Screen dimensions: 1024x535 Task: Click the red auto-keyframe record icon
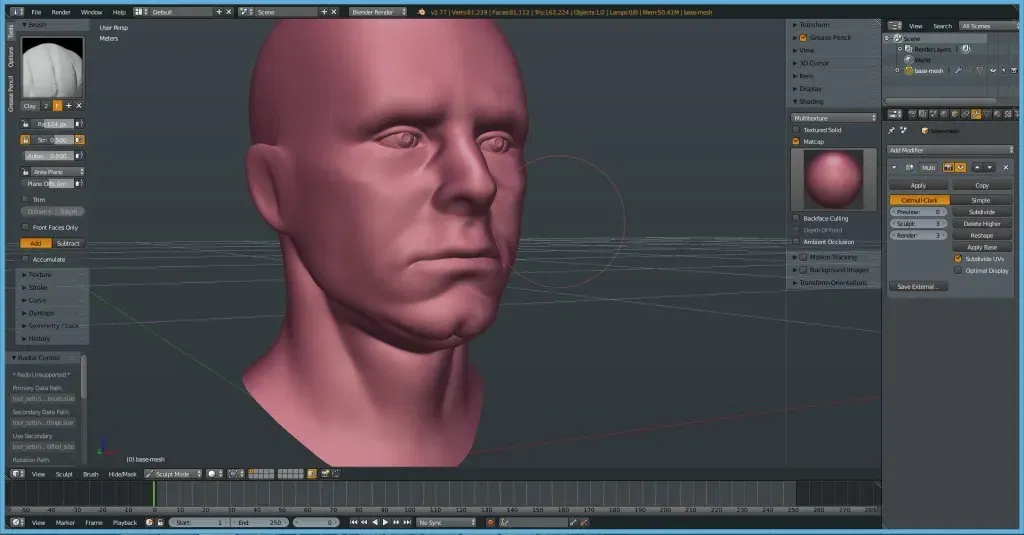[x=490, y=522]
